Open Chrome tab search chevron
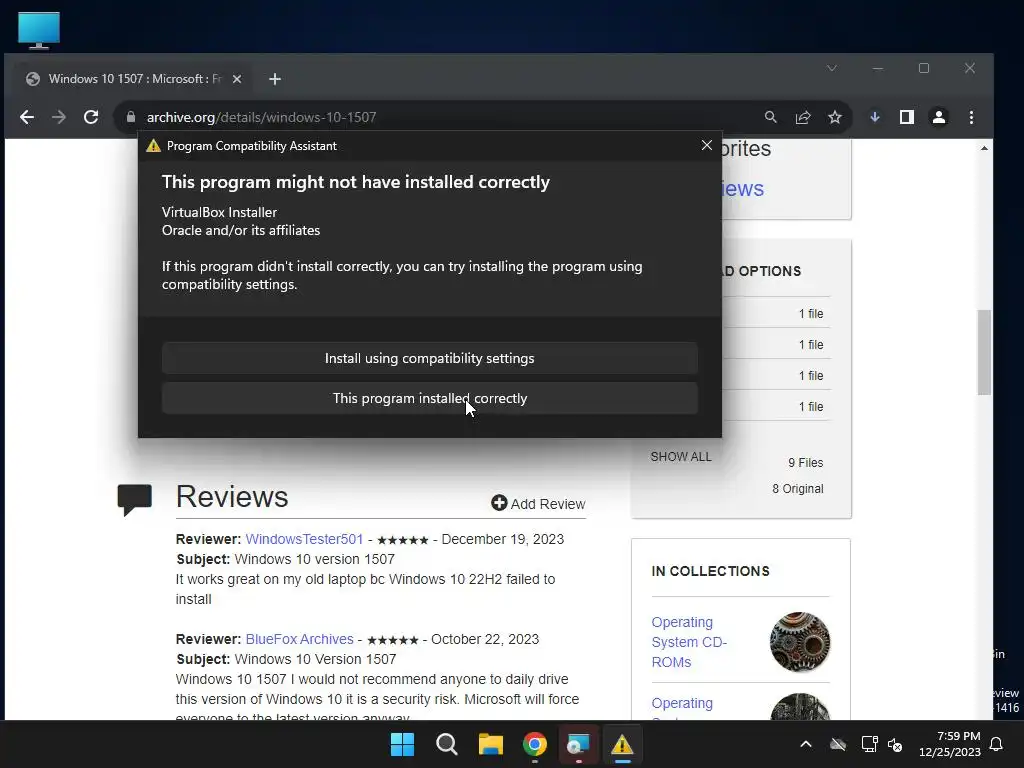This screenshot has width=1024, height=768. click(x=831, y=68)
